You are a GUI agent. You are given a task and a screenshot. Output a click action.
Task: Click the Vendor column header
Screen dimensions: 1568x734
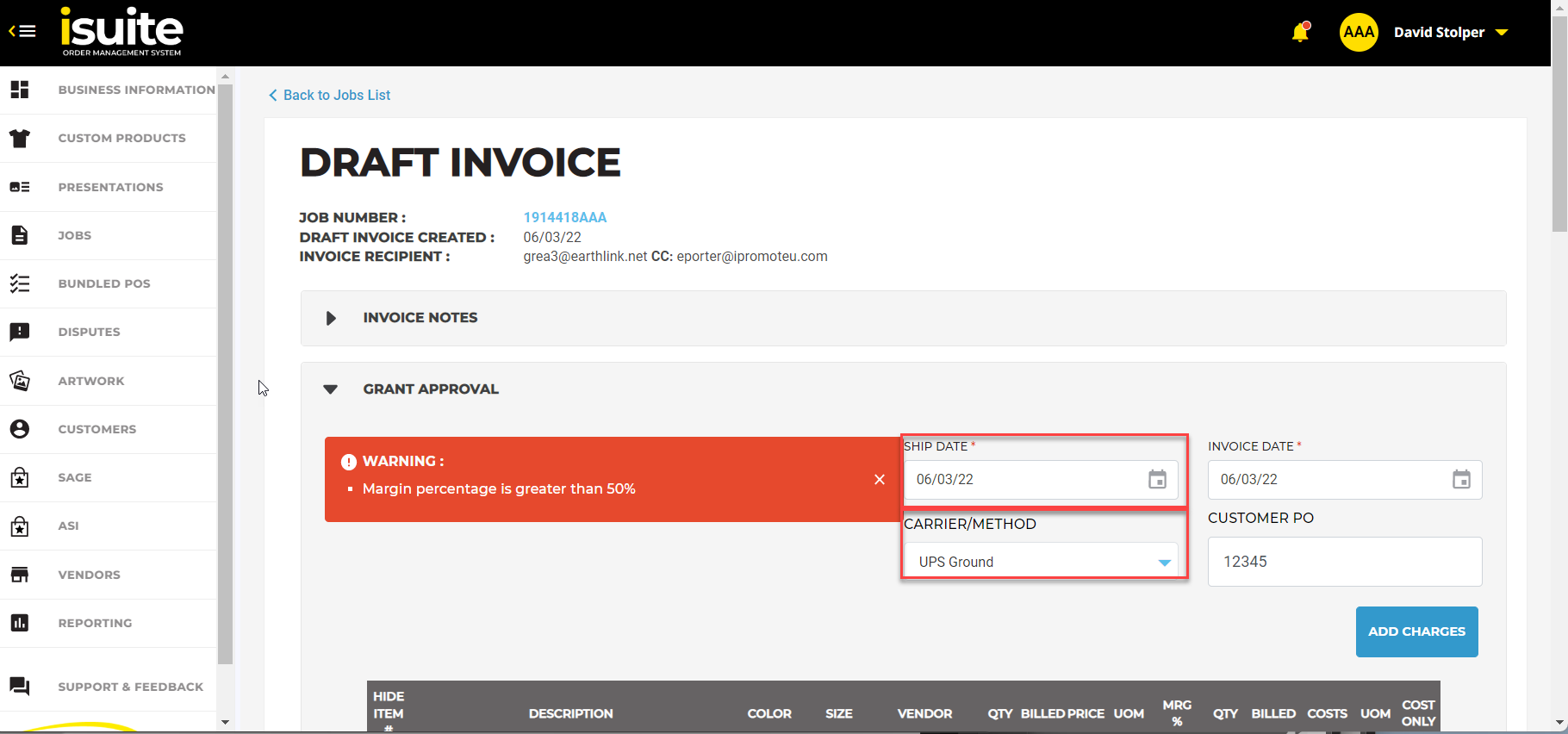click(924, 713)
